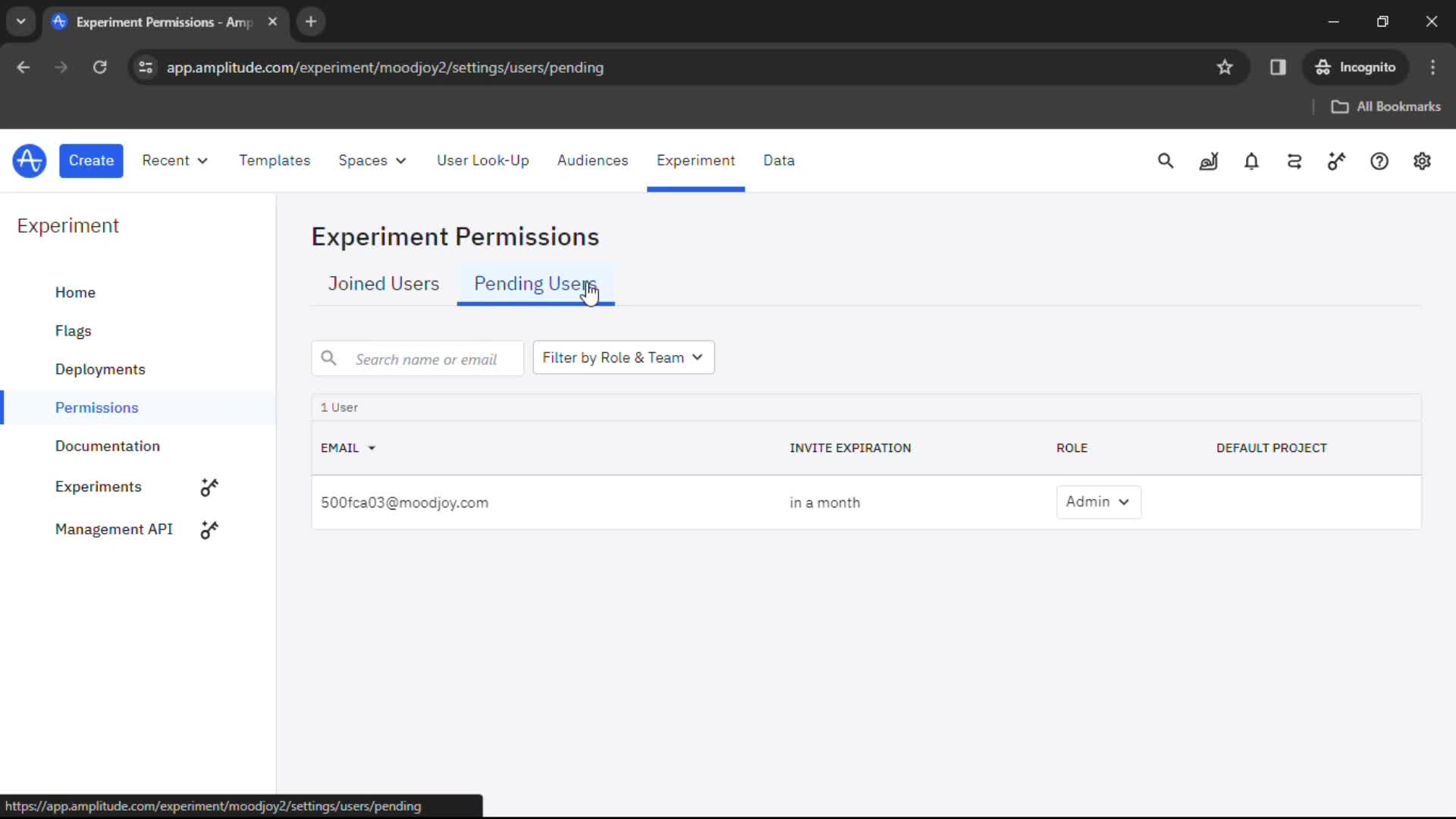This screenshot has width=1456, height=819.
Task: Open Management API in sidebar
Action: click(x=114, y=529)
